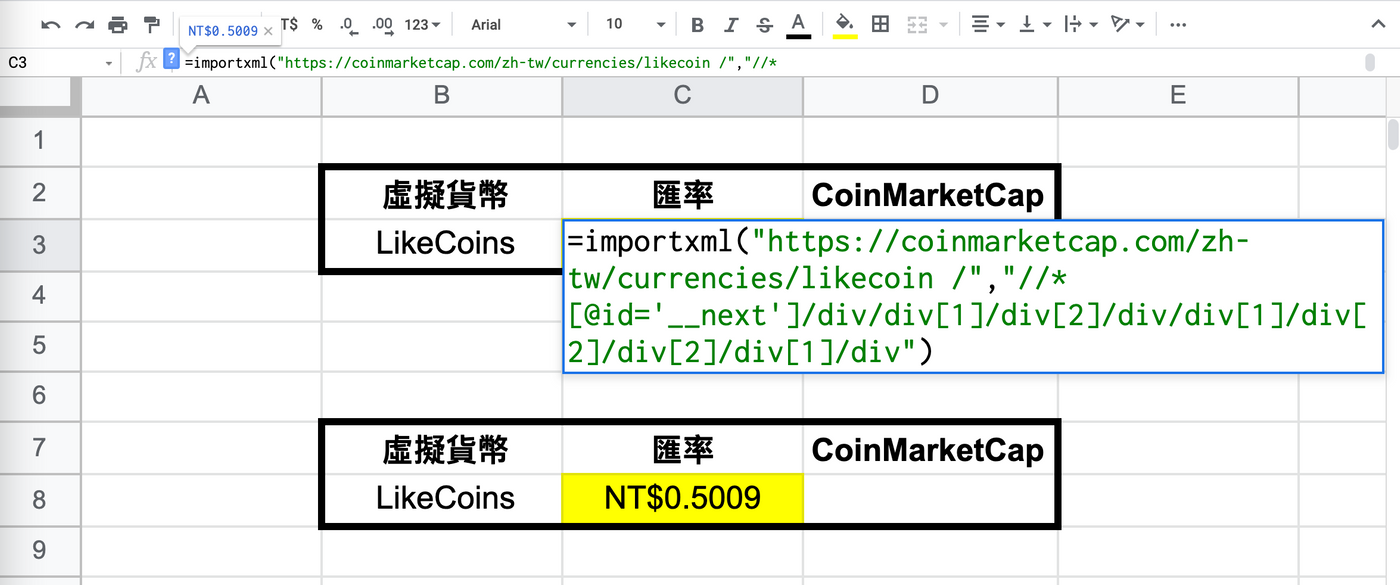This screenshot has width=1400, height=585.
Task: Open the font size 10 dropdown
Action: (x=635, y=24)
